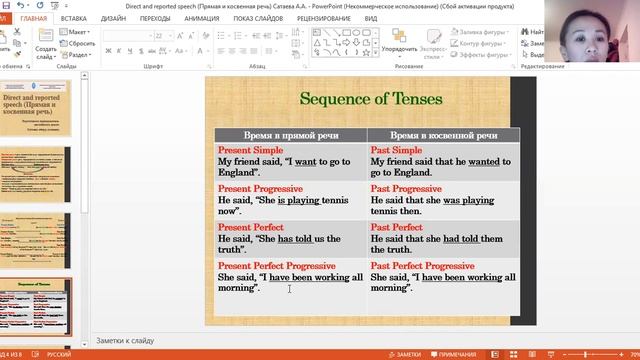Toggle text shadow (S) formatting
Image resolution: width=640 pixels, height=360 pixels.
[141, 51]
